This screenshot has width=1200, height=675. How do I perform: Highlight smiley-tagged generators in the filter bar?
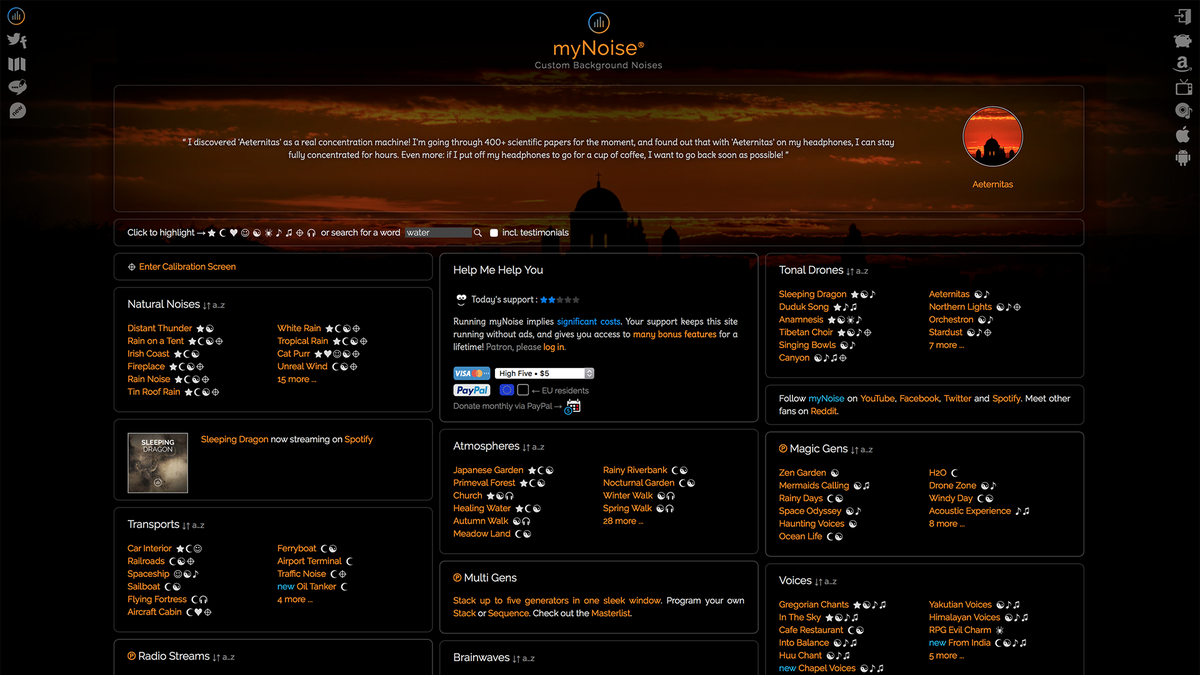coord(245,232)
